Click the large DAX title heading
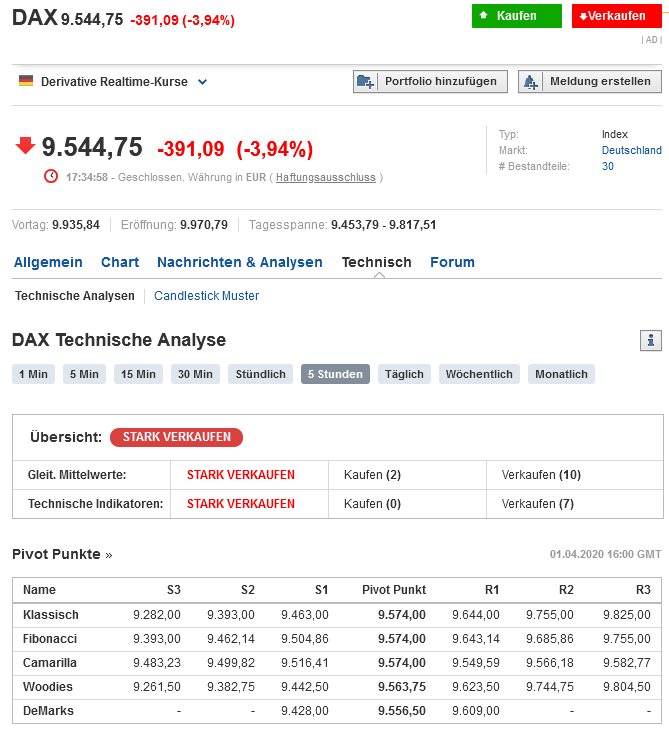This screenshot has width=669, height=742. (x=35, y=18)
